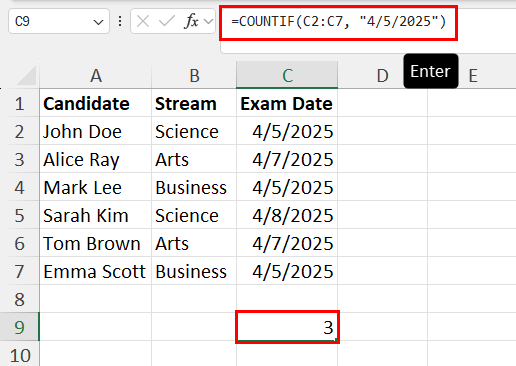516x366 pixels.
Task: Select cell containing Sarah Kim
Action: click(96, 216)
